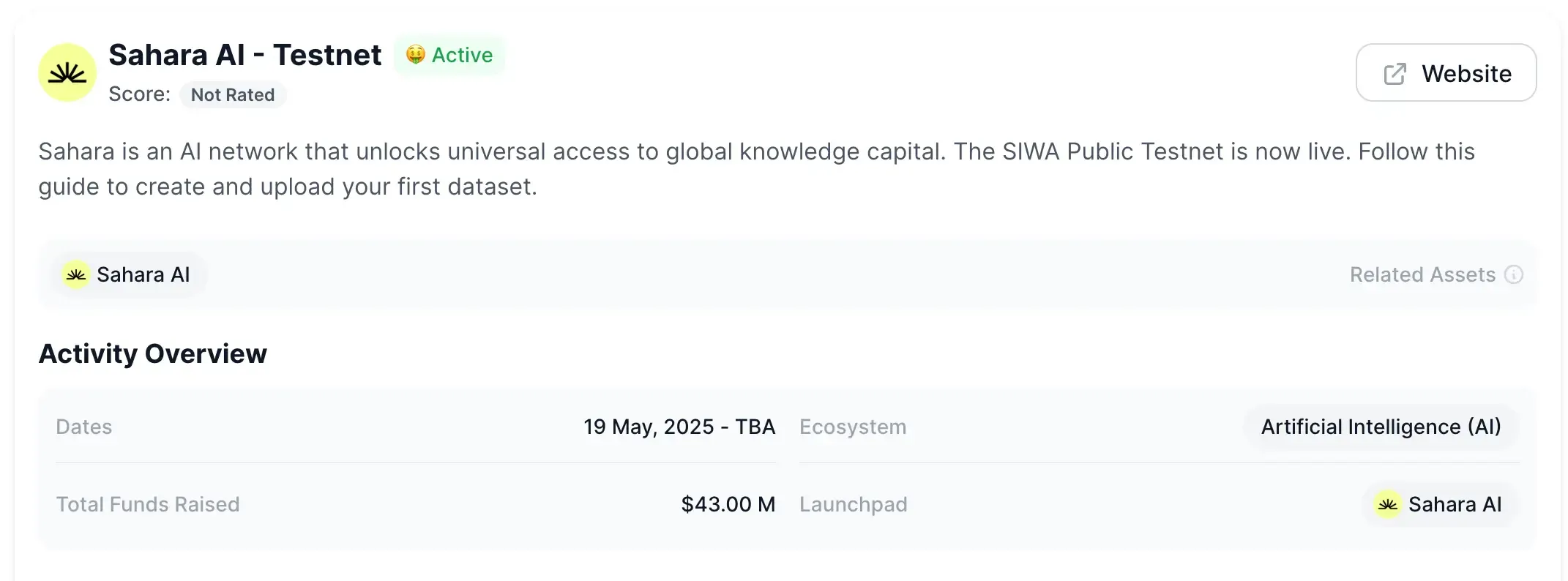Click the Sahara AI icon in the asset chip
This screenshot has height=581, width=1568.
pyautogui.click(x=75, y=274)
